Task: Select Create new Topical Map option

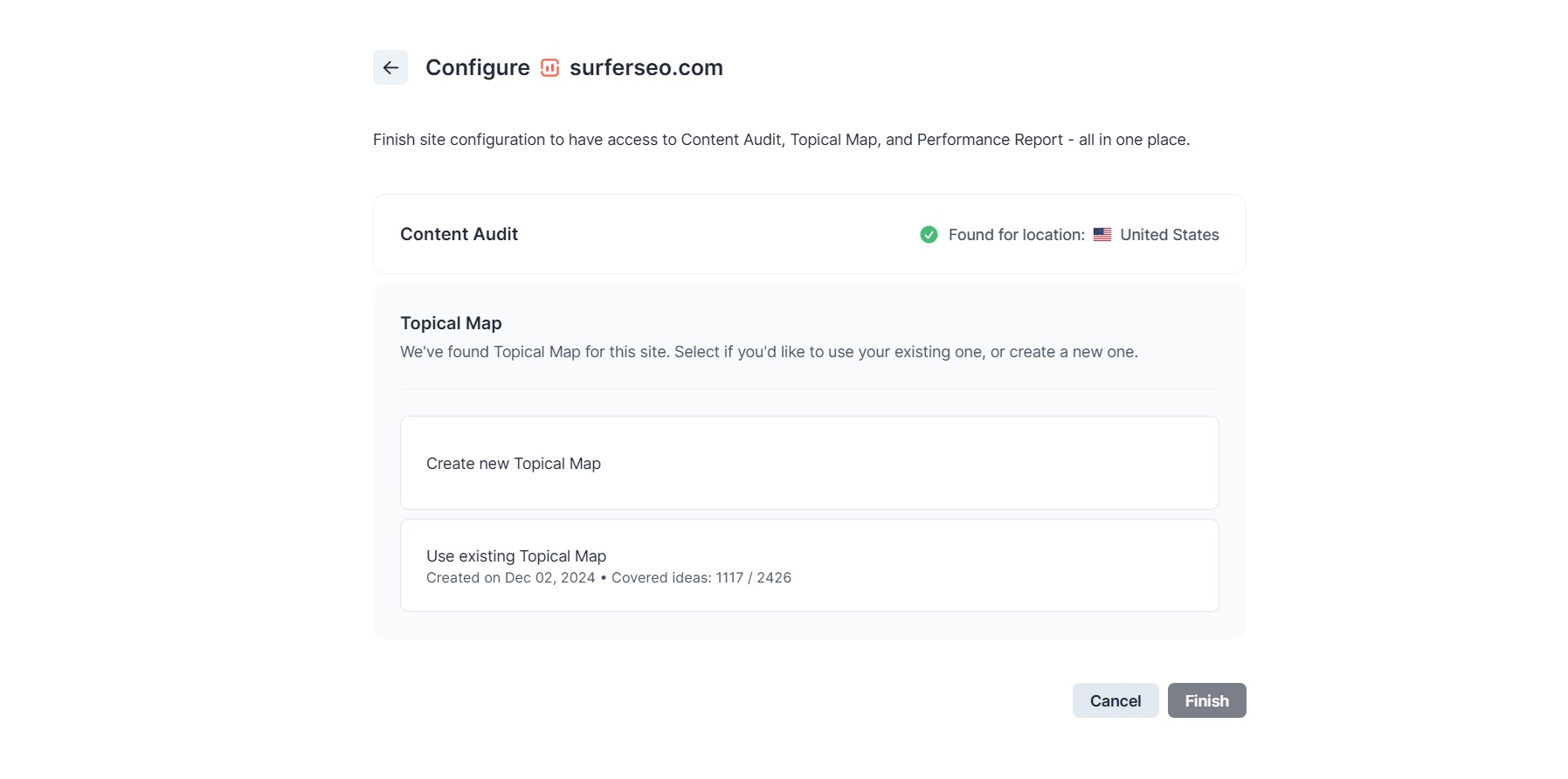Action: click(809, 463)
